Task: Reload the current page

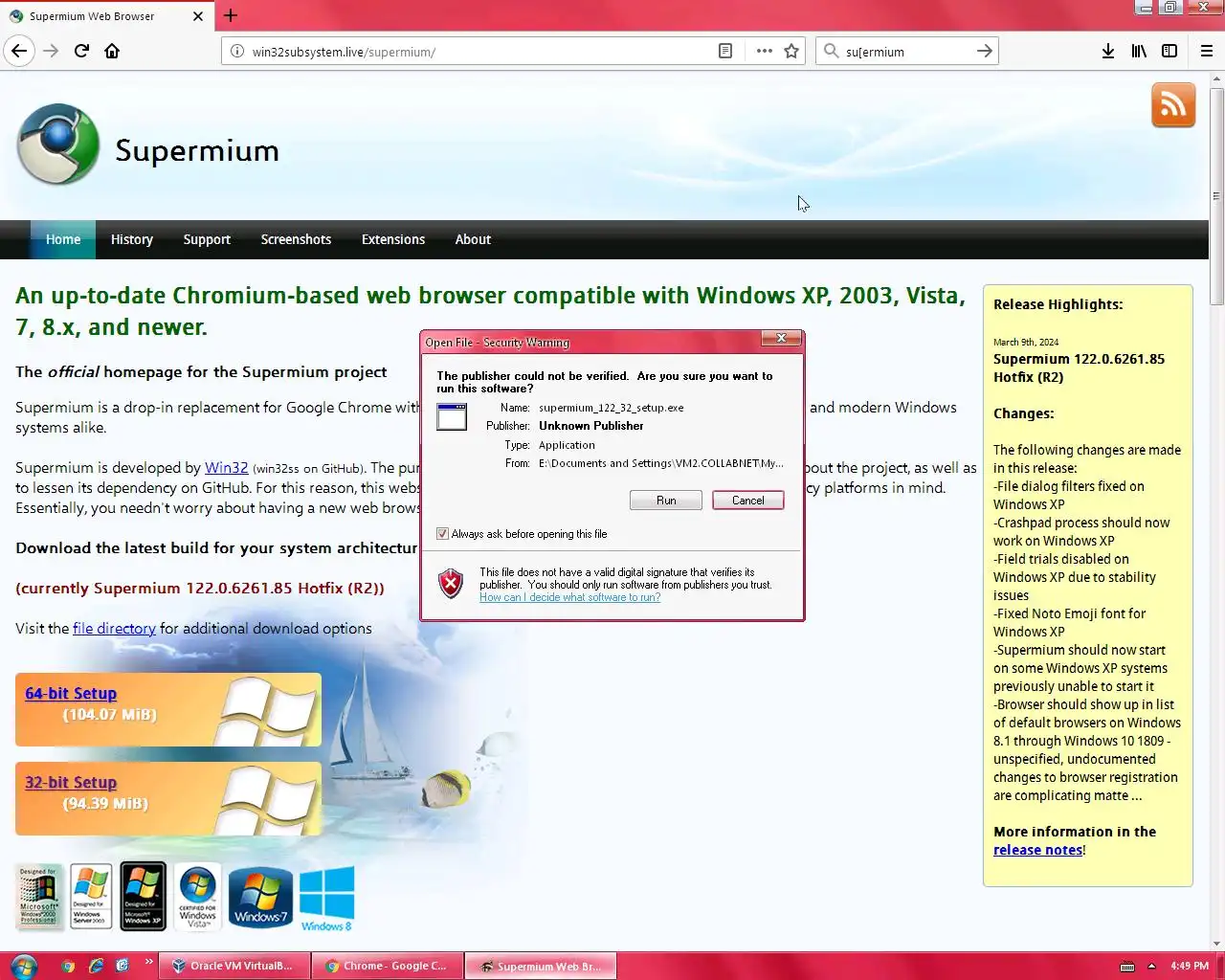Action: click(81, 51)
